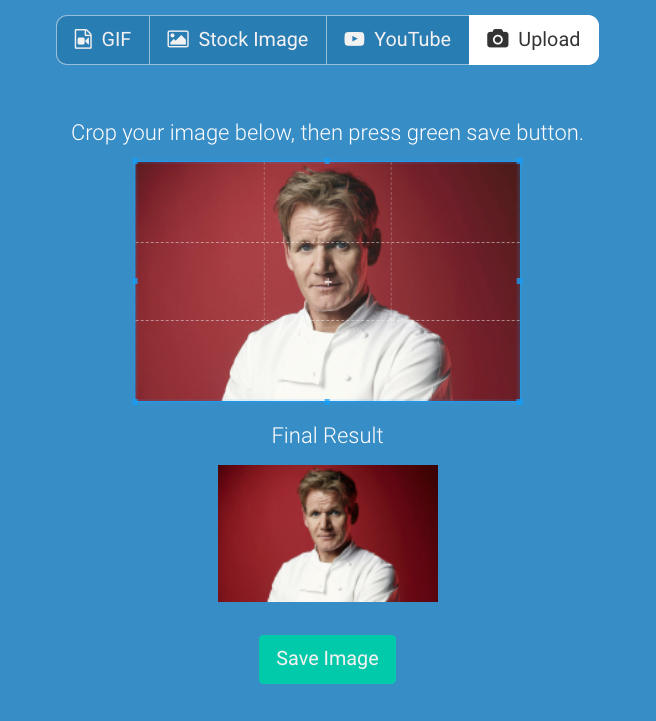Select the GIF tab label
The width and height of the screenshot is (656, 721).
click(116, 40)
